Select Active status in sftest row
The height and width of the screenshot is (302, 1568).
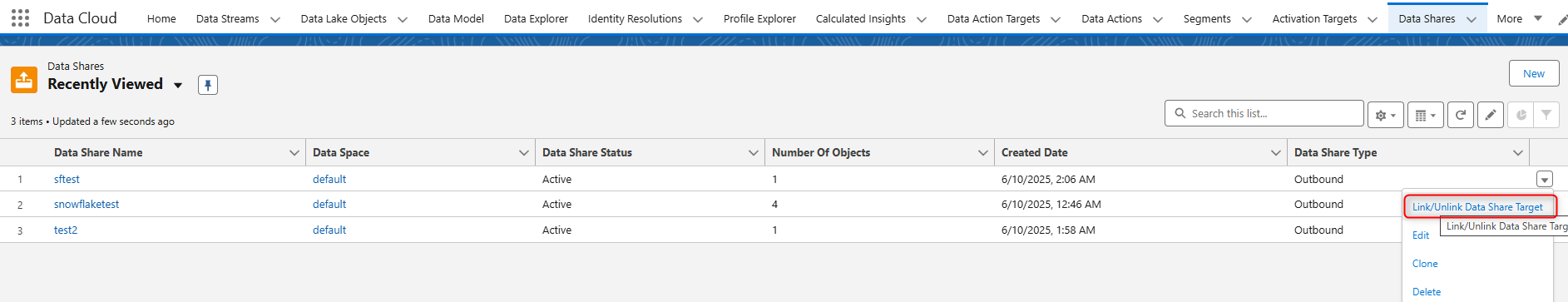(556, 179)
